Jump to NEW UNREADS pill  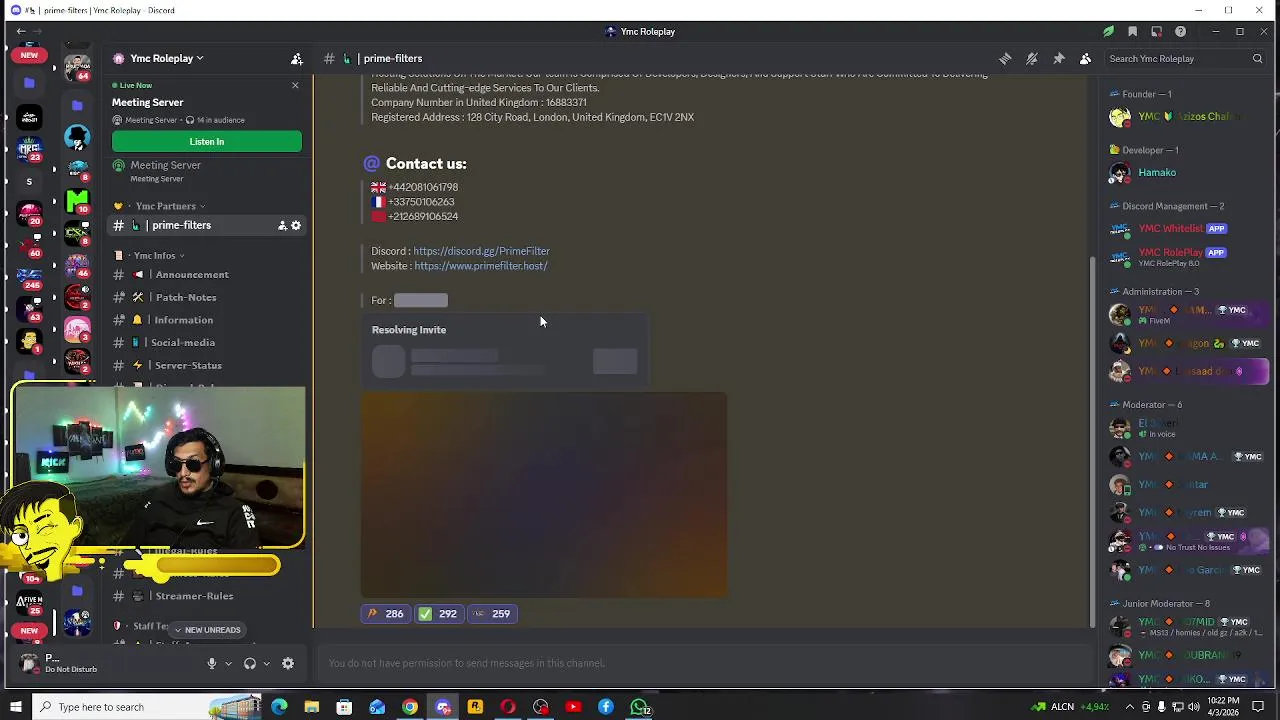(x=207, y=630)
